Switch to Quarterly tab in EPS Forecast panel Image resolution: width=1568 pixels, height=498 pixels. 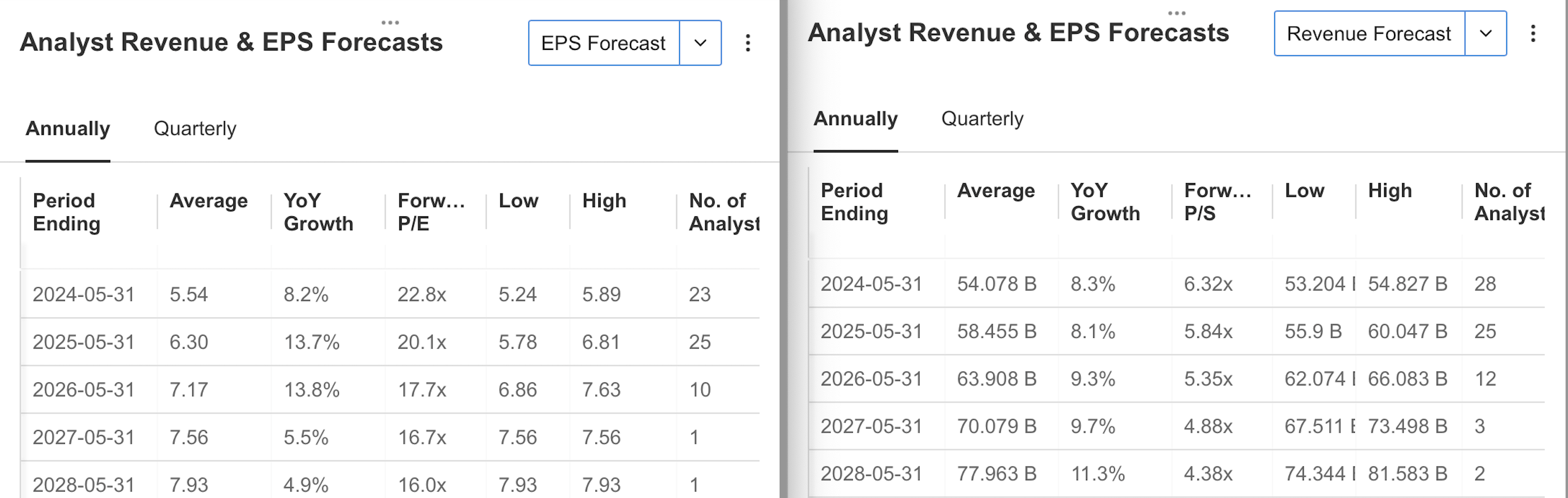195,129
